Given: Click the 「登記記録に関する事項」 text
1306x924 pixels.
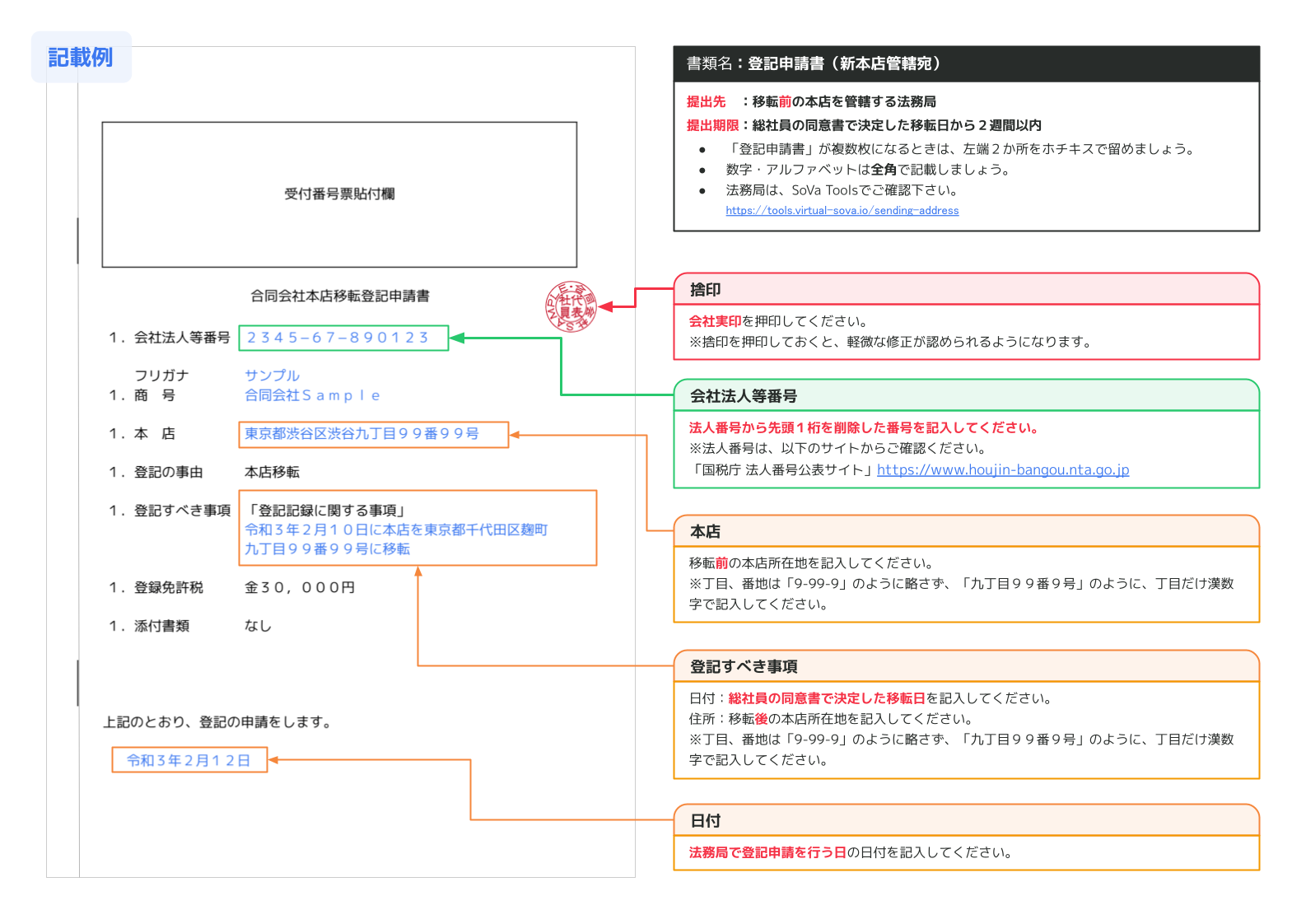Looking at the screenshot, I should 327,511.
